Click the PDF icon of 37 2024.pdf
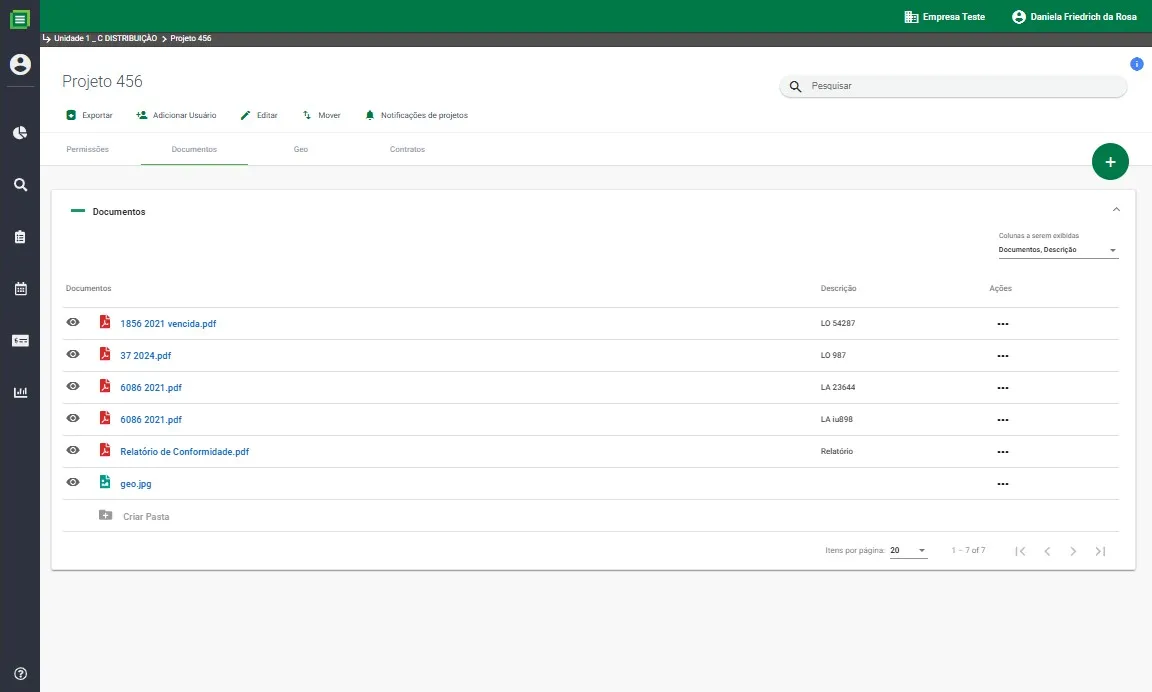This screenshot has width=1152, height=692. tap(105, 354)
